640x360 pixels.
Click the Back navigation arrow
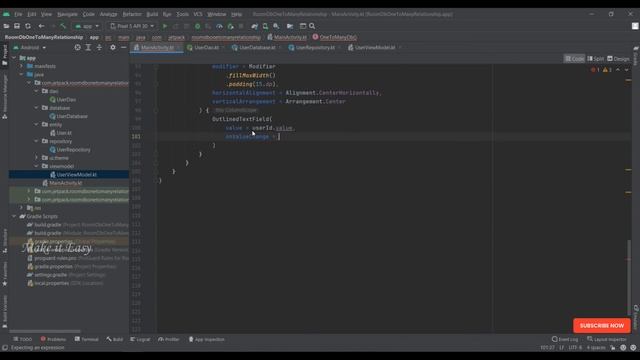point(41,26)
